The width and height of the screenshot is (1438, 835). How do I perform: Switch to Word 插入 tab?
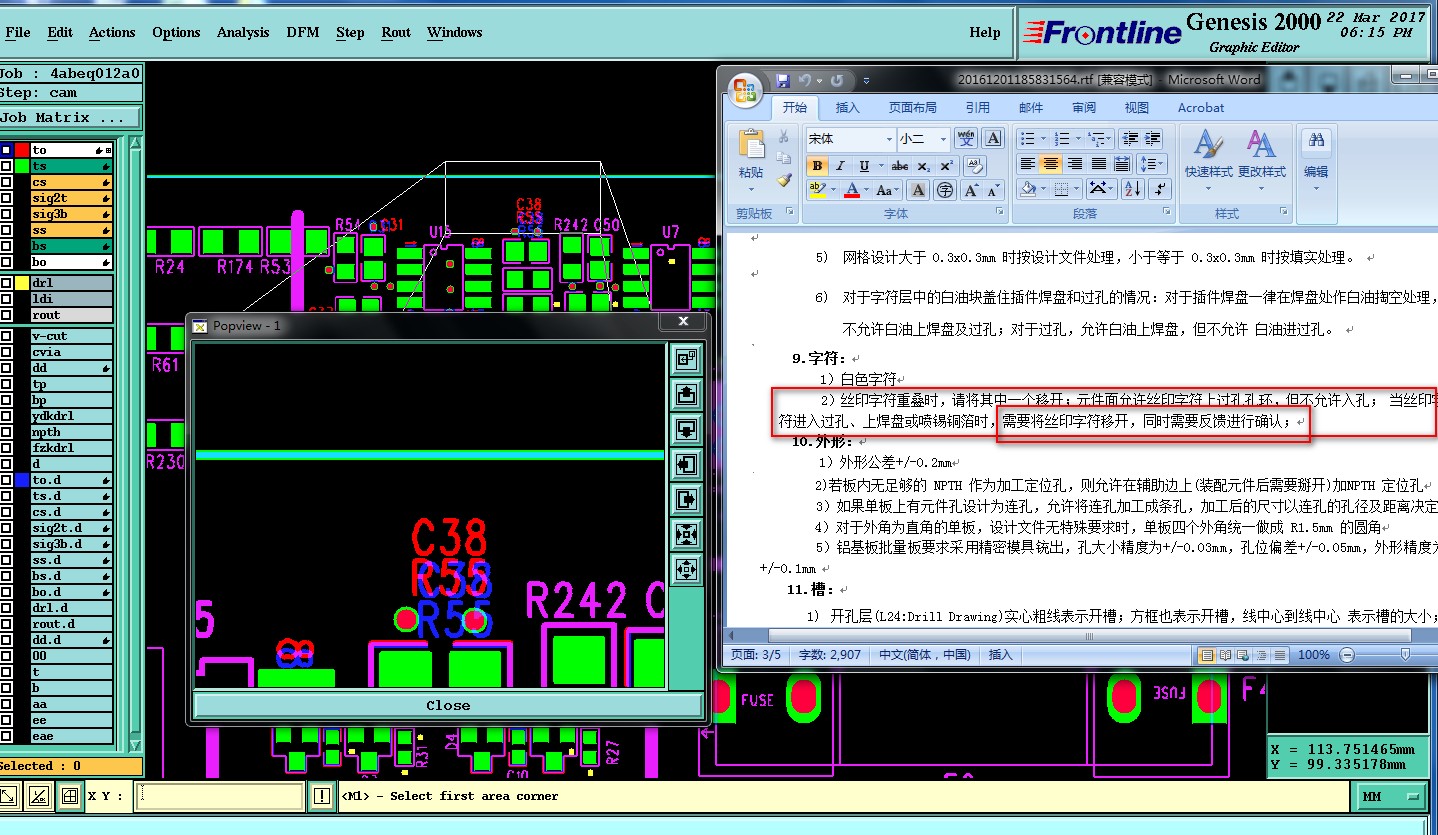tap(847, 108)
